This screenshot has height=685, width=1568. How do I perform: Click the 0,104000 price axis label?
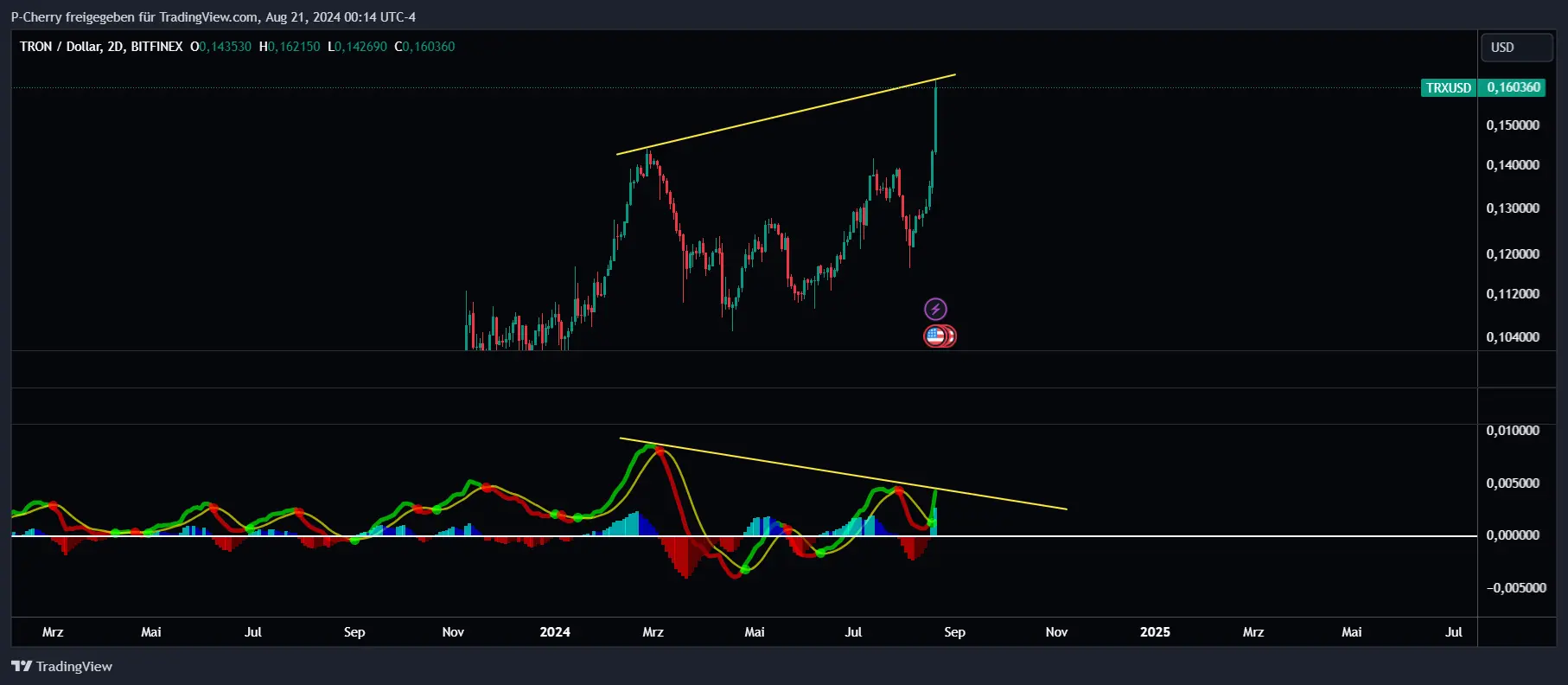click(1513, 337)
